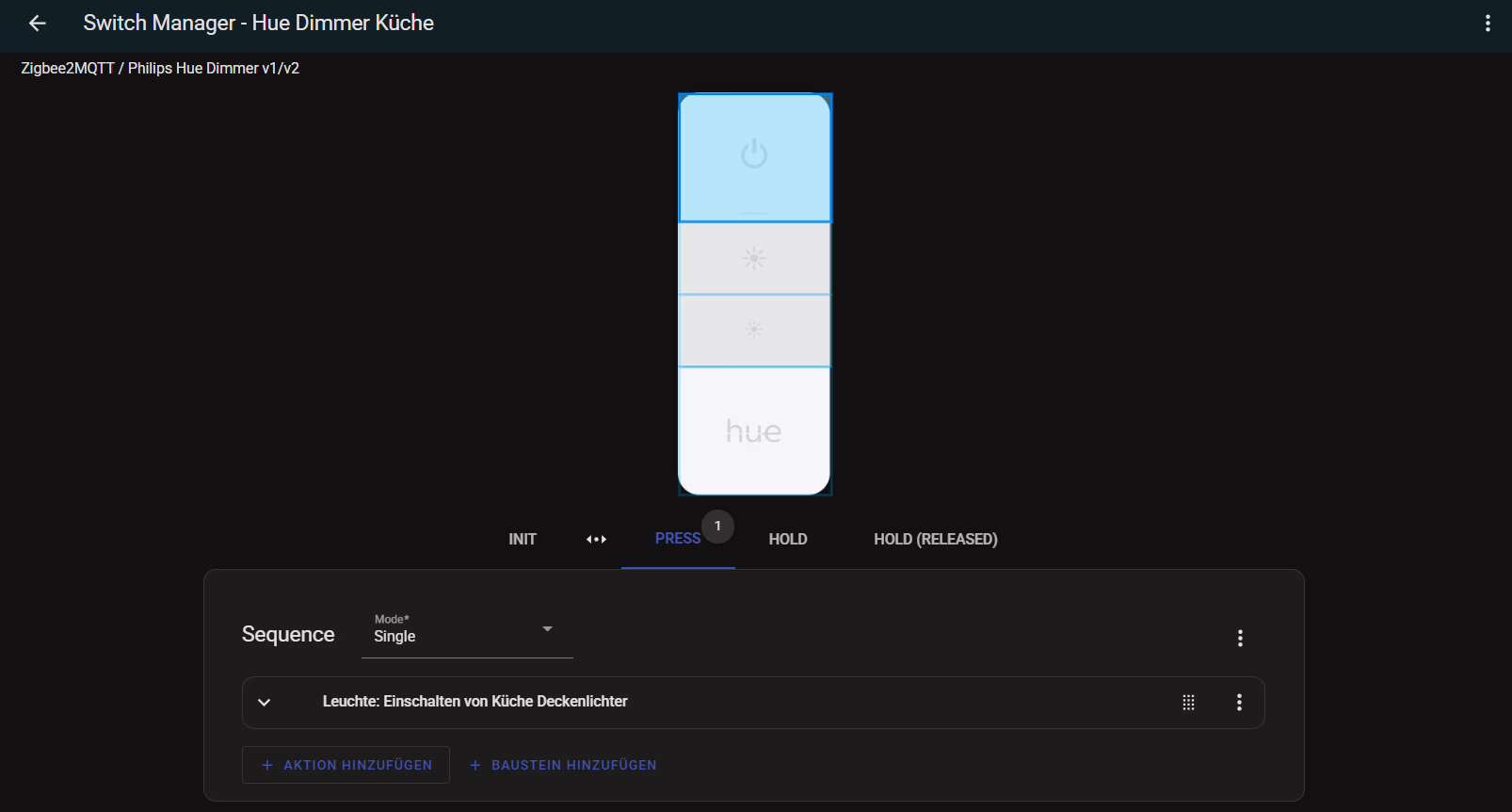Click the 'Zigbee2MQTT / Philips Hue Dimmer v1/v2' label
The height and width of the screenshot is (812, 1512).
coord(160,68)
